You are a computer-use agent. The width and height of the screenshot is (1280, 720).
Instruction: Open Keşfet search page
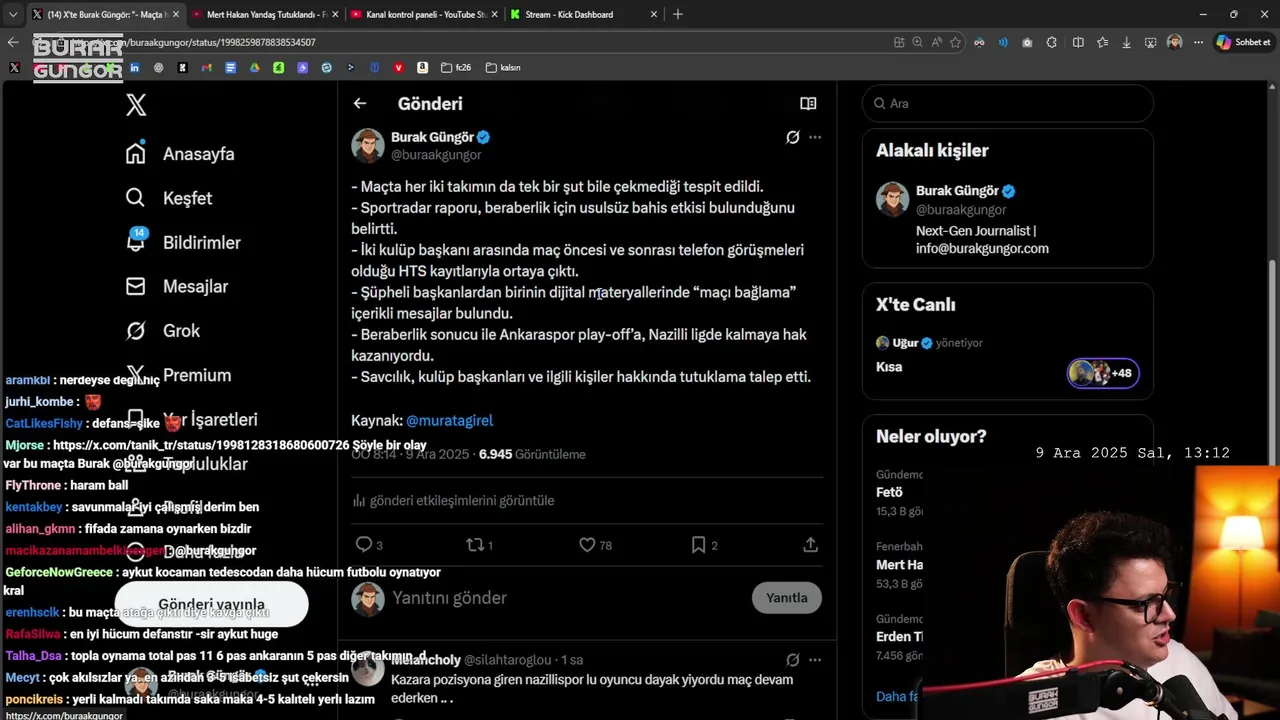(169, 198)
